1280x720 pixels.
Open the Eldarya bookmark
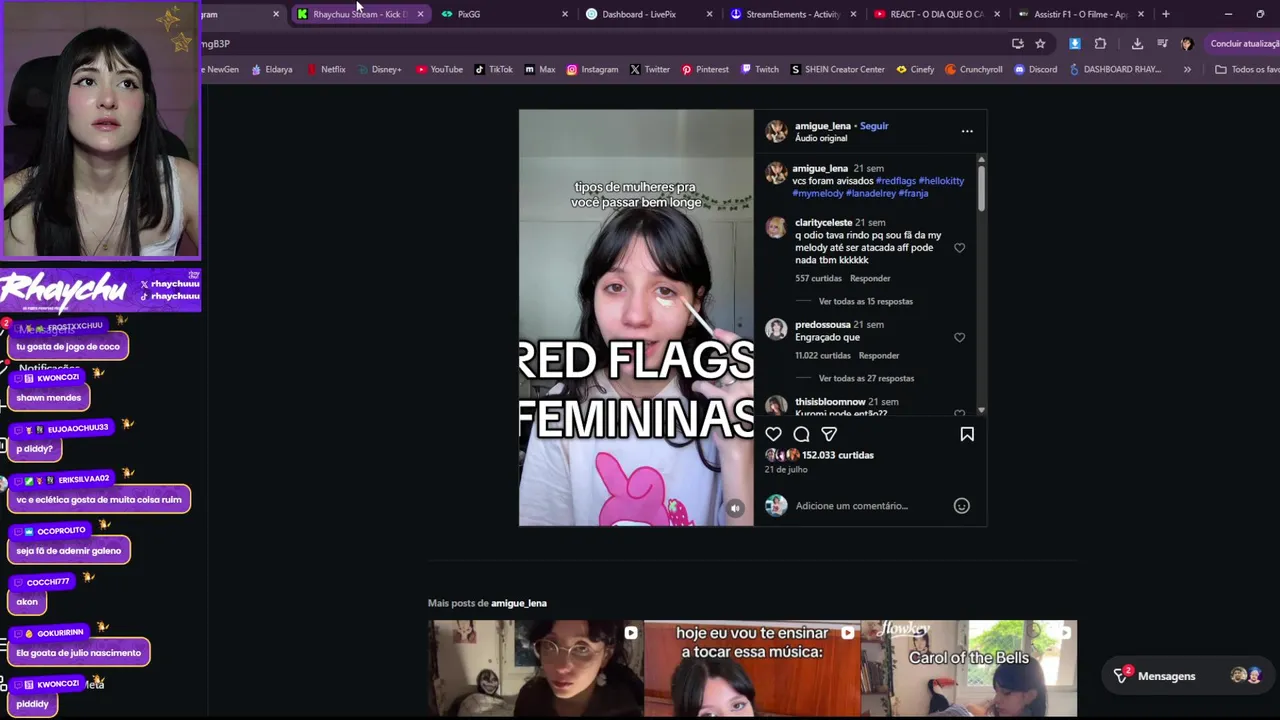[271, 70]
